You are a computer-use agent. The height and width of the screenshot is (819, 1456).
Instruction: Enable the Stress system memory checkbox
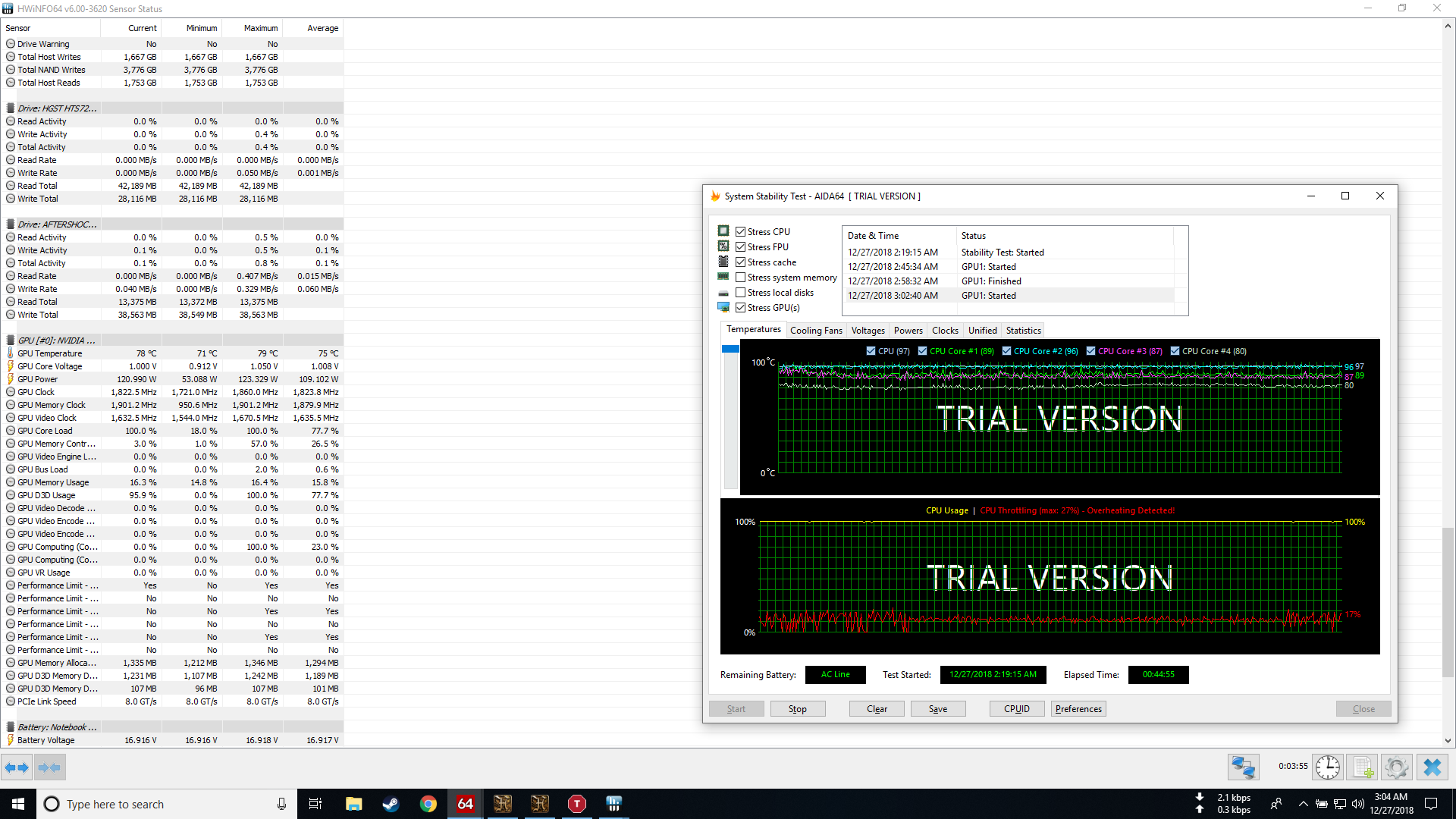[x=740, y=278]
